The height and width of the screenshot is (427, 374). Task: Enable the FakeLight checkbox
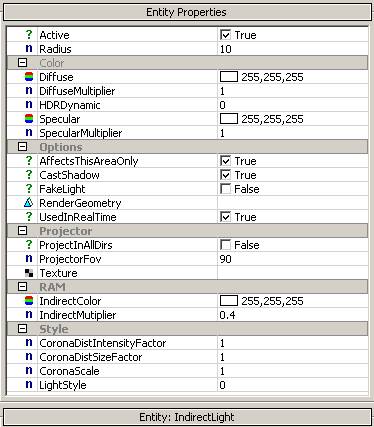(x=225, y=189)
